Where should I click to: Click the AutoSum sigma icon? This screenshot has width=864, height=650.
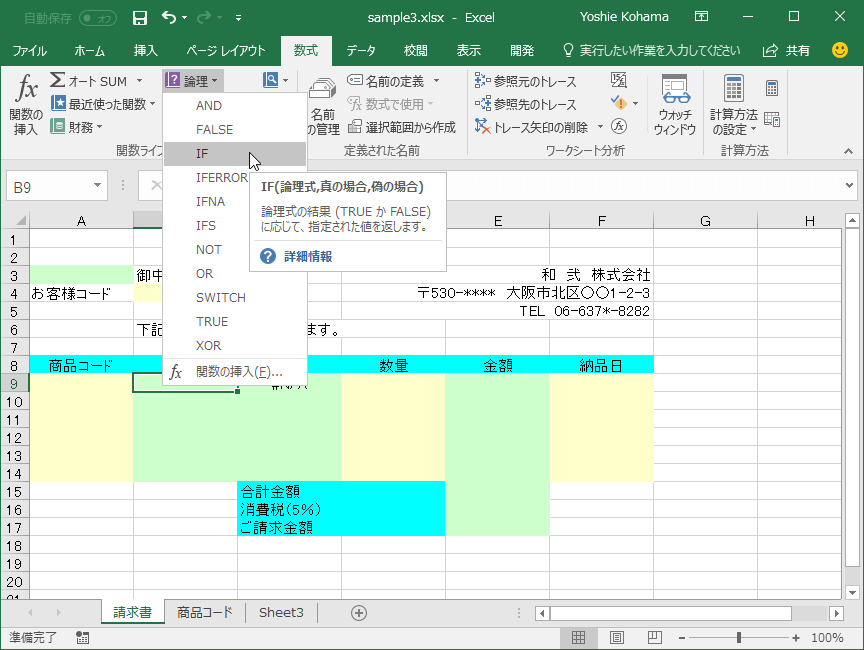(x=57, y=80)
